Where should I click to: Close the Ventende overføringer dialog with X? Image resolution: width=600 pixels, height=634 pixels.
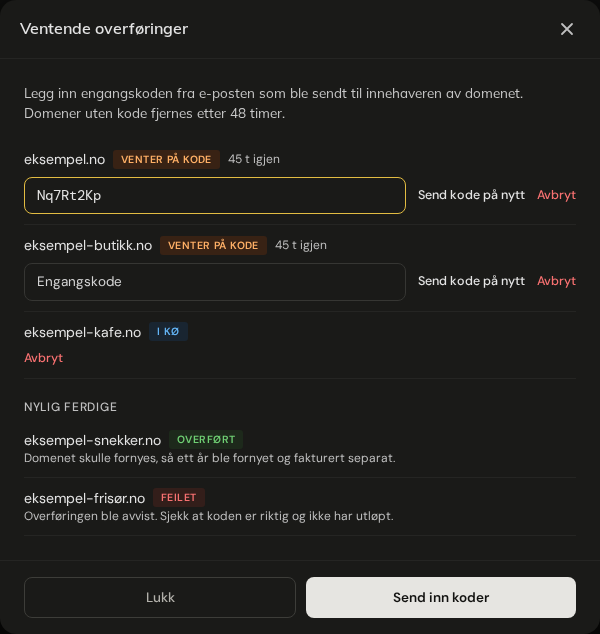pyautogui.click(x=566, y=29)
